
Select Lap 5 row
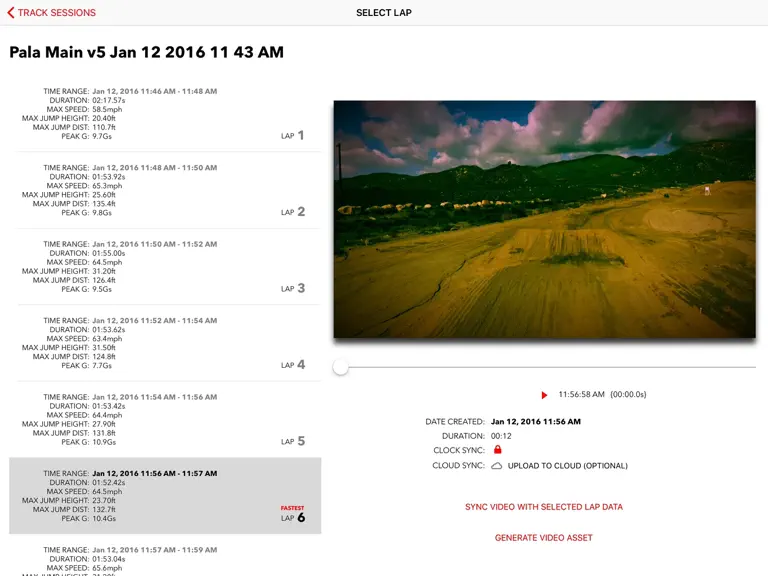point(165,419)
